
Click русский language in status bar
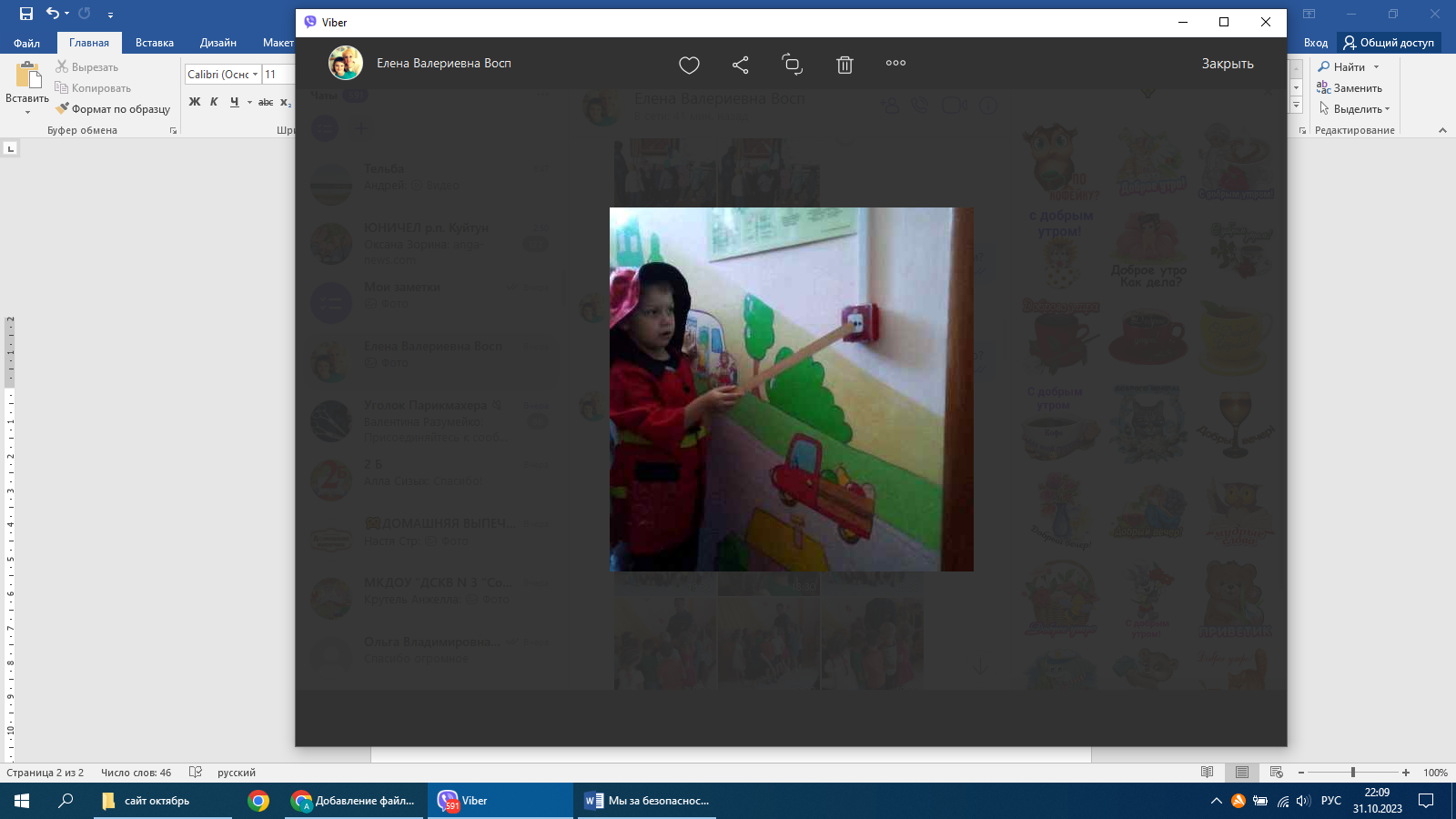point(237,773)
